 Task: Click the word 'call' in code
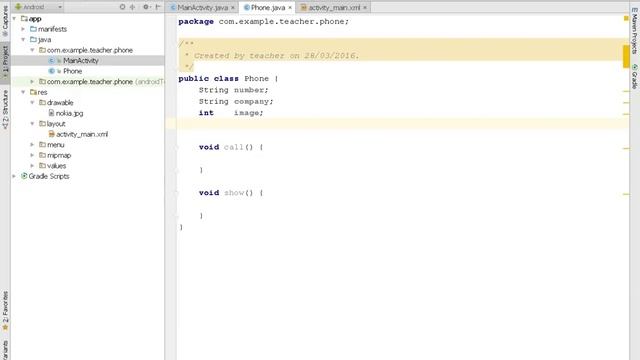233,147
